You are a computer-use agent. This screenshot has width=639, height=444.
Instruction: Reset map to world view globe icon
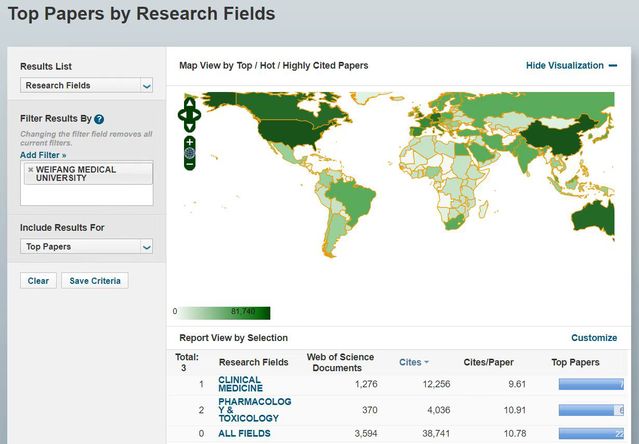coord(190,153)
